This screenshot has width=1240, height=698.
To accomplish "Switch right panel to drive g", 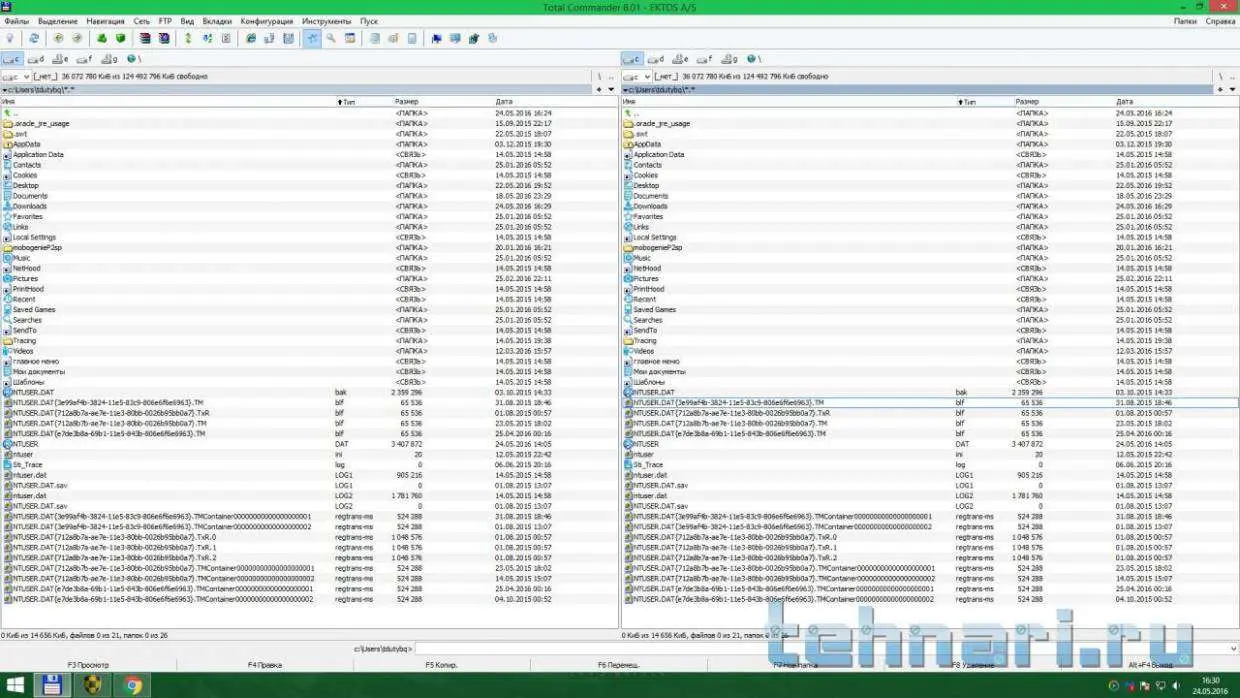I will point(729,59).
